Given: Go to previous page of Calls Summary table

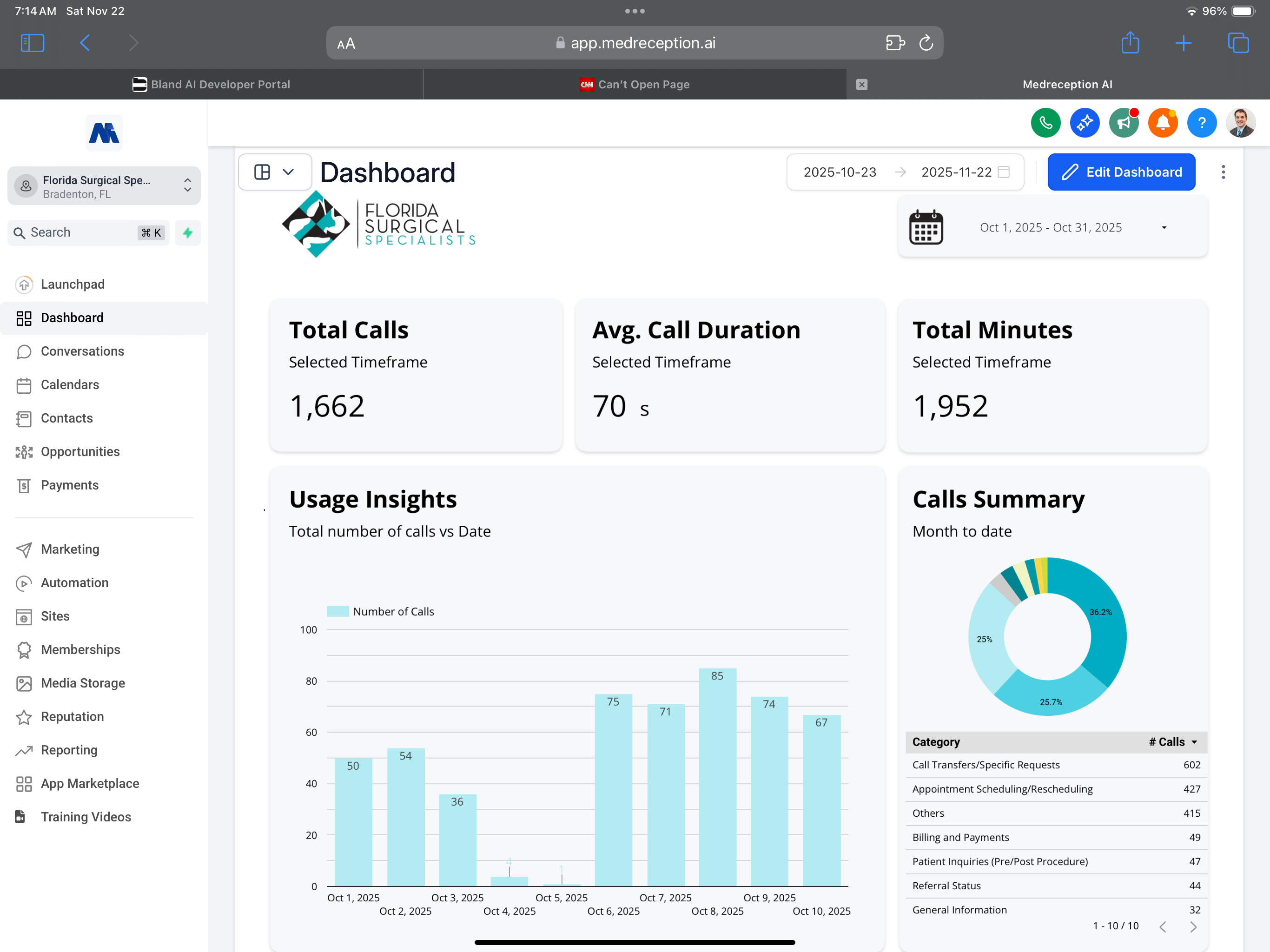Looking at the screenshot, I should pyautogui.click(x=1163, y=927).
